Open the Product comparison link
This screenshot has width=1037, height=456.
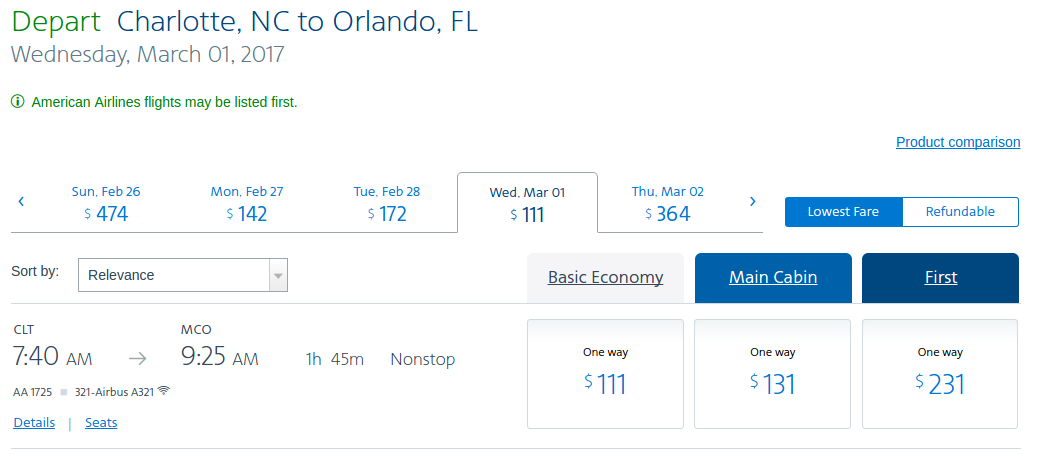(x=957, y=142)
